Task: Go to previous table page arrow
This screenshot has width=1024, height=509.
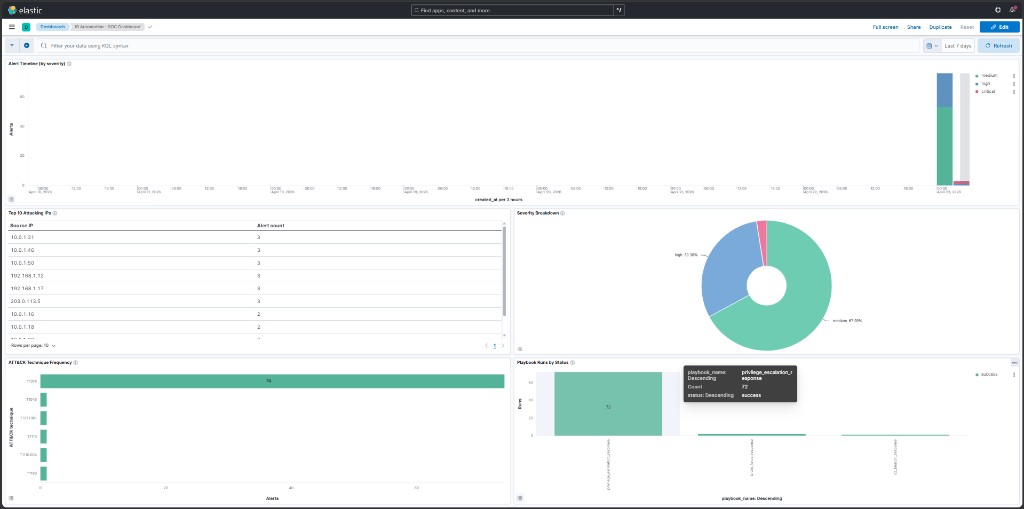Action: pyautogui.click(x=487, y=346)
